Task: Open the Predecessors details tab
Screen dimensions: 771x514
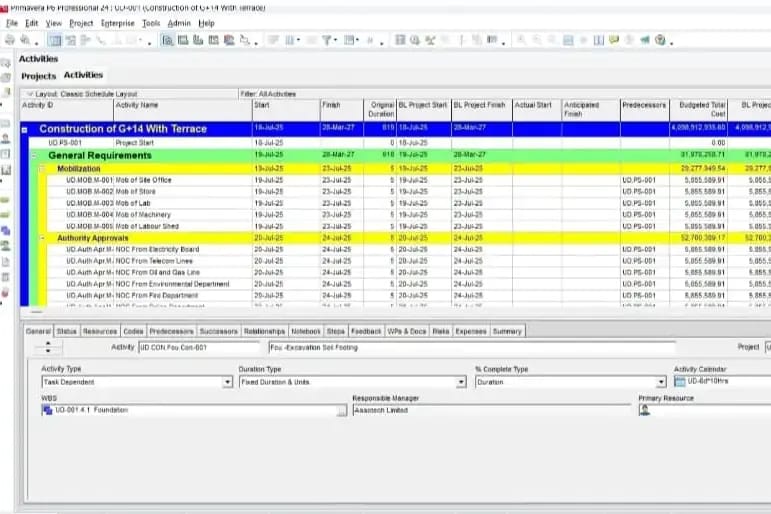Action: click(171, 332)
